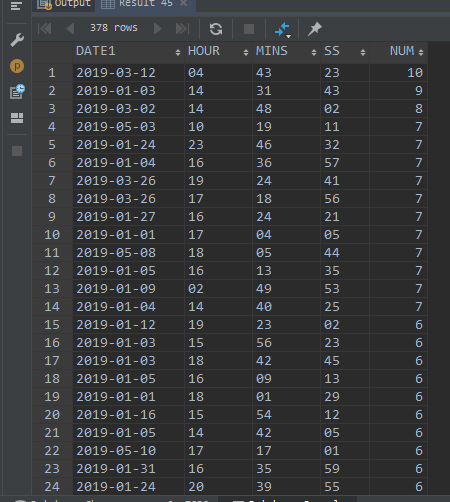
Task: Select date cell 2019-05-08
Action: [128, 253]
